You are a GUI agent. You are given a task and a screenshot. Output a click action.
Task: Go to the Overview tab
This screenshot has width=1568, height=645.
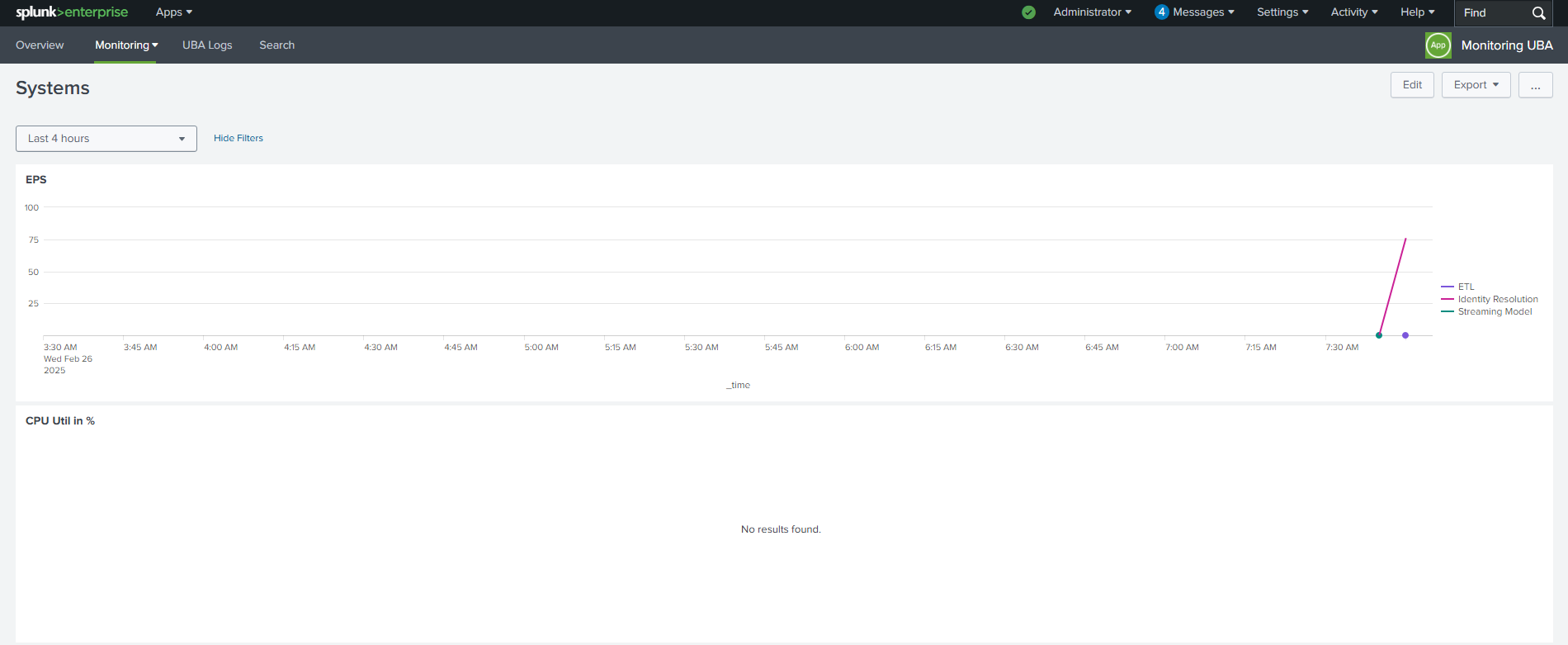pyautogui.click(x=40, y=45)
